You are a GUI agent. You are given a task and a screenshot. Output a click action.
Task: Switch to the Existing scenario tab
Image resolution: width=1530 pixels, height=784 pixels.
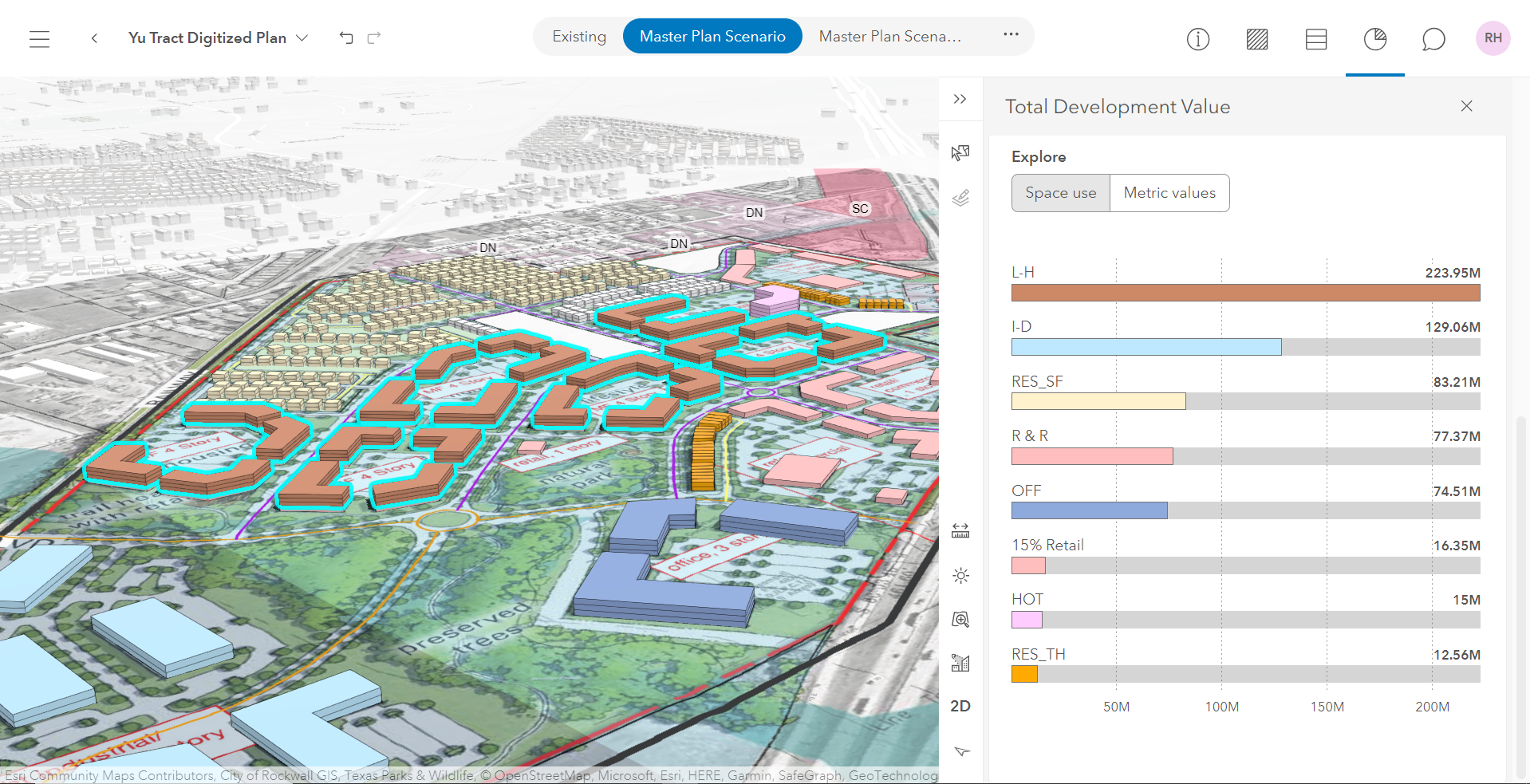[578, 36]
